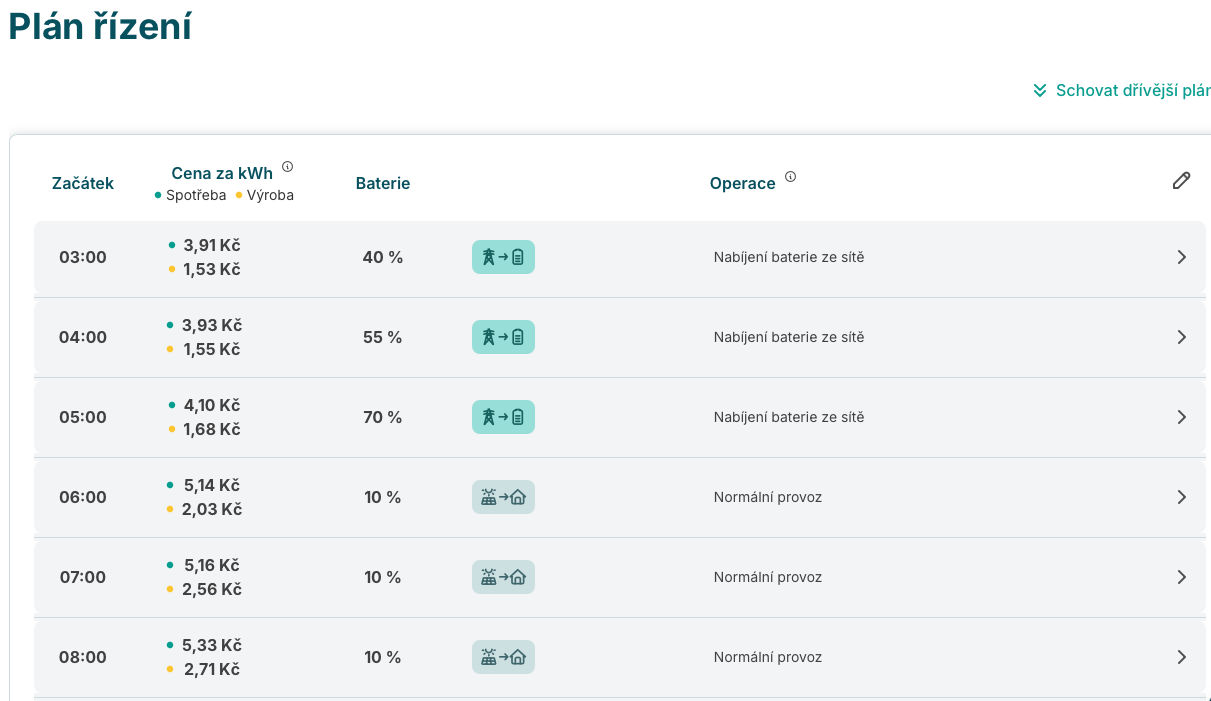Open details chevron for 05:00 row
This screenshot has width=1211, height=701.
click(1181, 417)
